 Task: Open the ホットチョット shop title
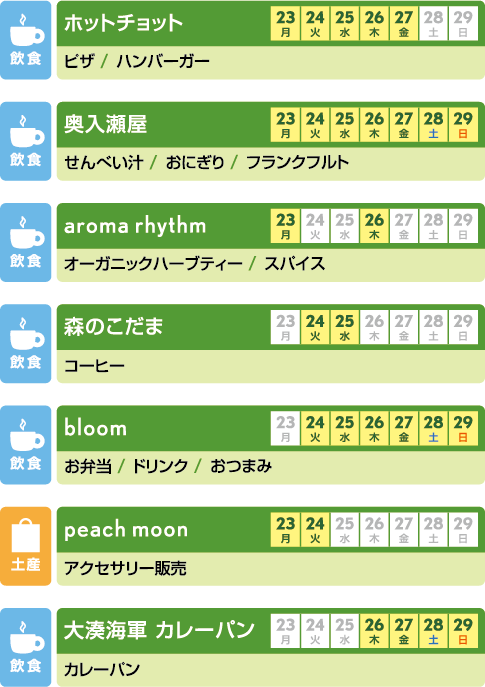[x=123, y=24]
